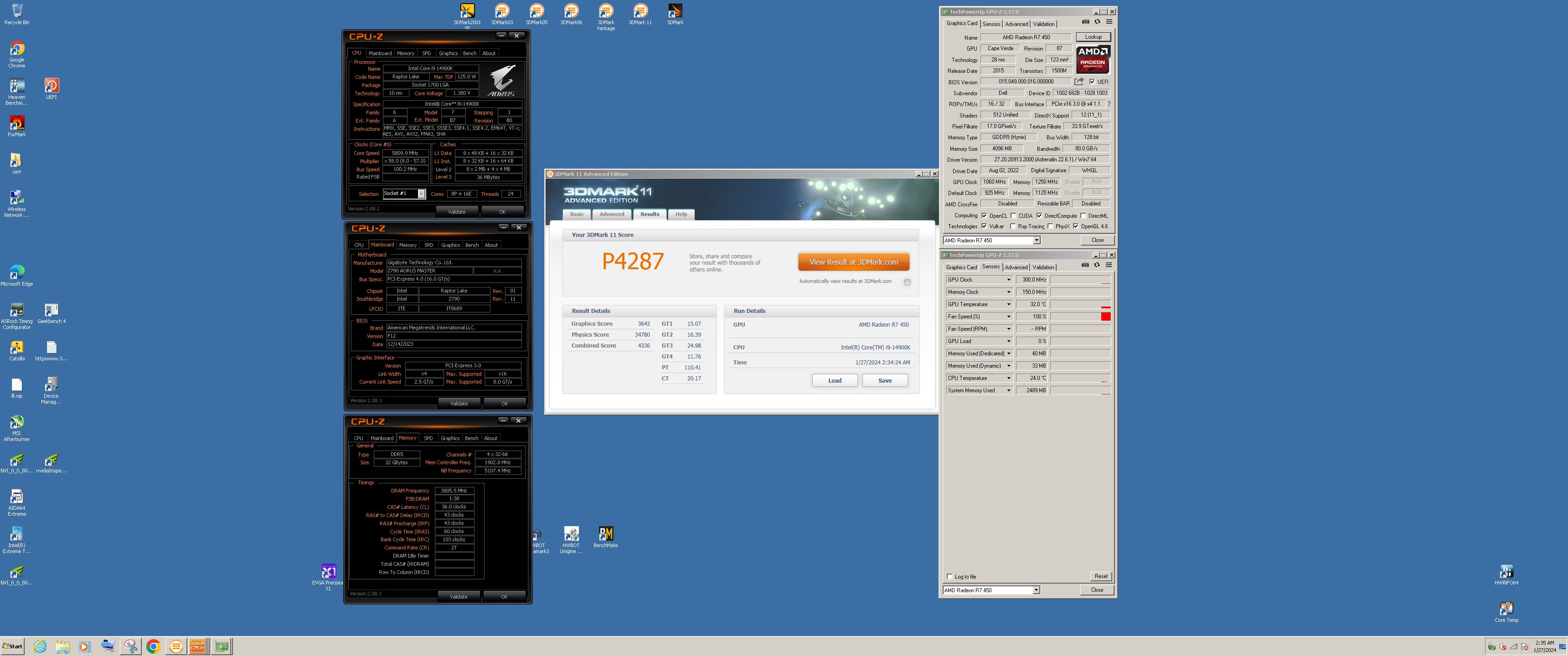Open CPU Temperature sensor dropdown
This screenshot has height=656, width=1568.
[x=1008, y=378]
